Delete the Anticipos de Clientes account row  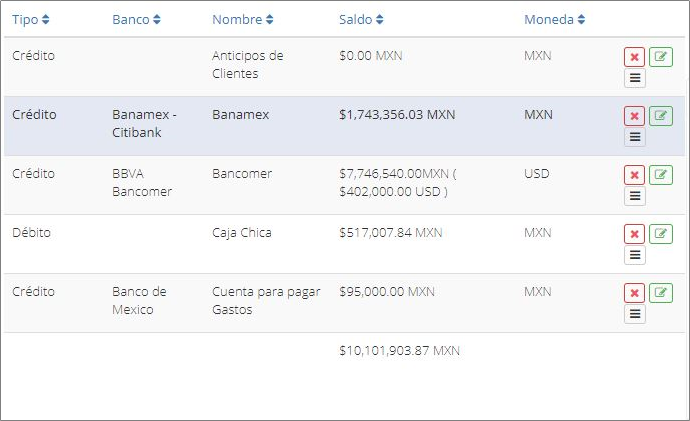tap(634, 57)
